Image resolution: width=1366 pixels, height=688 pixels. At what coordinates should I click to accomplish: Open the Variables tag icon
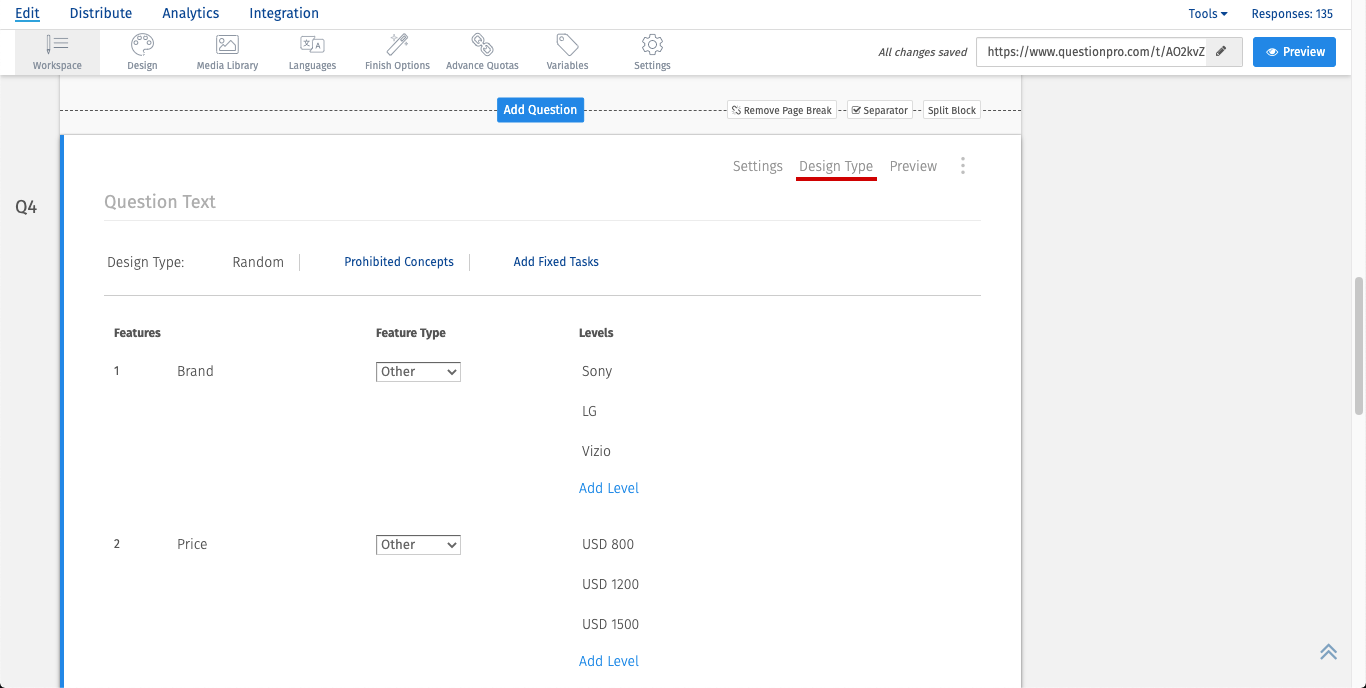(567, 45)
